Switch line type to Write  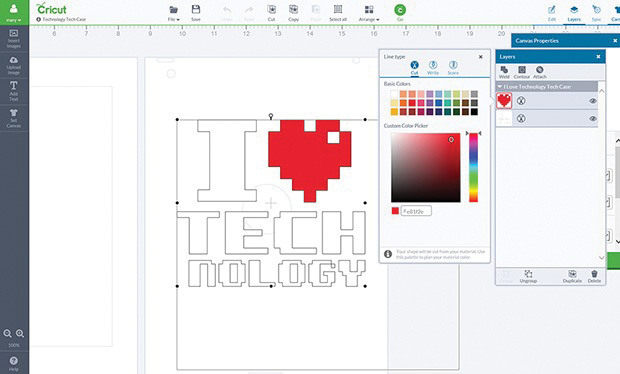point(433,68)
